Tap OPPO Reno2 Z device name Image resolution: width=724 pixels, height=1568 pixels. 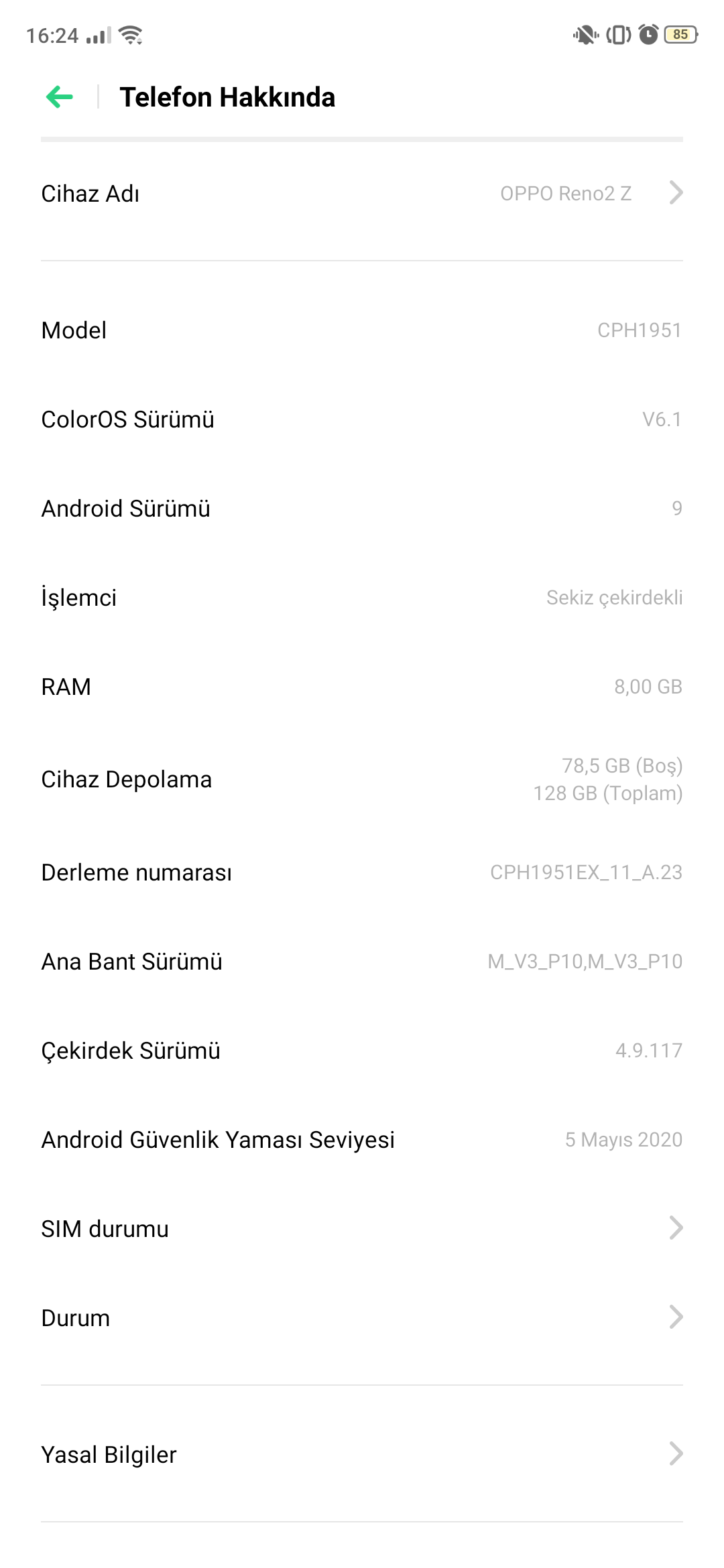566,193
